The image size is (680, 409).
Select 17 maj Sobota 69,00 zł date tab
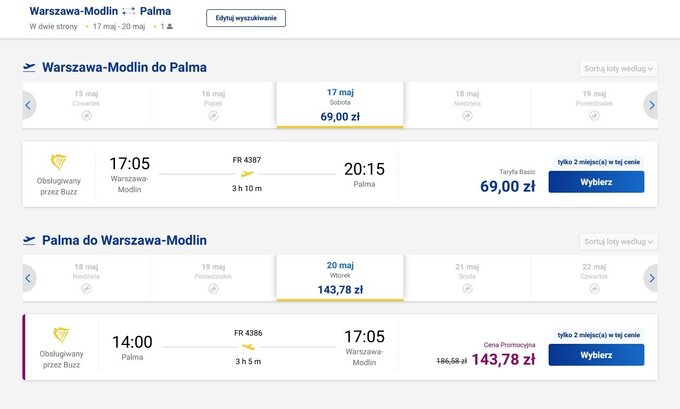point(340,105)
